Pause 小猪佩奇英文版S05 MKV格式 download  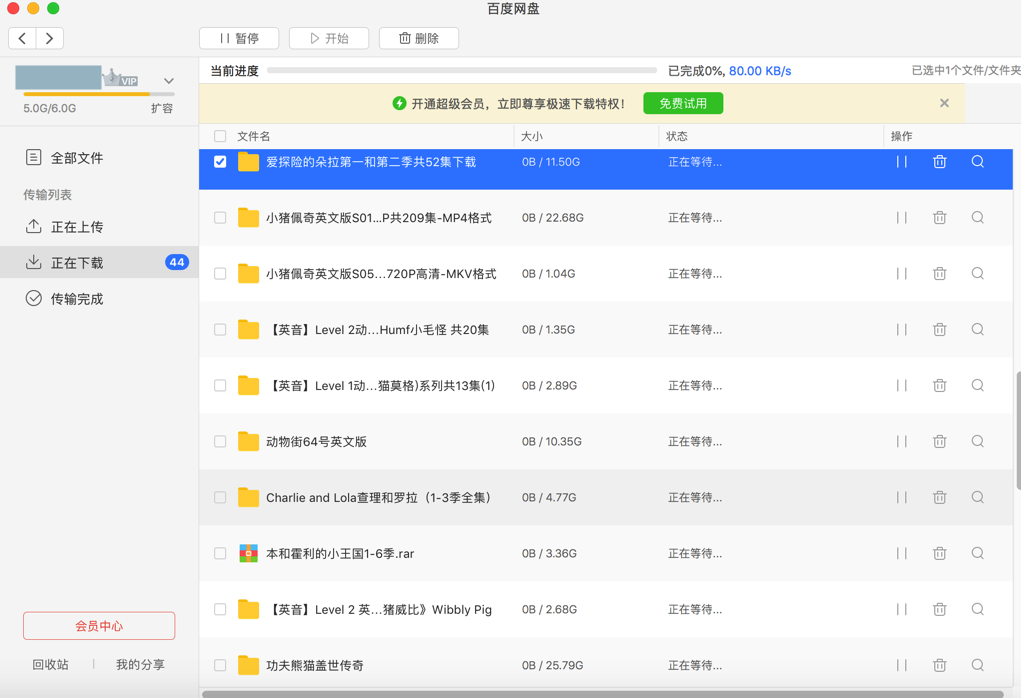901,273
